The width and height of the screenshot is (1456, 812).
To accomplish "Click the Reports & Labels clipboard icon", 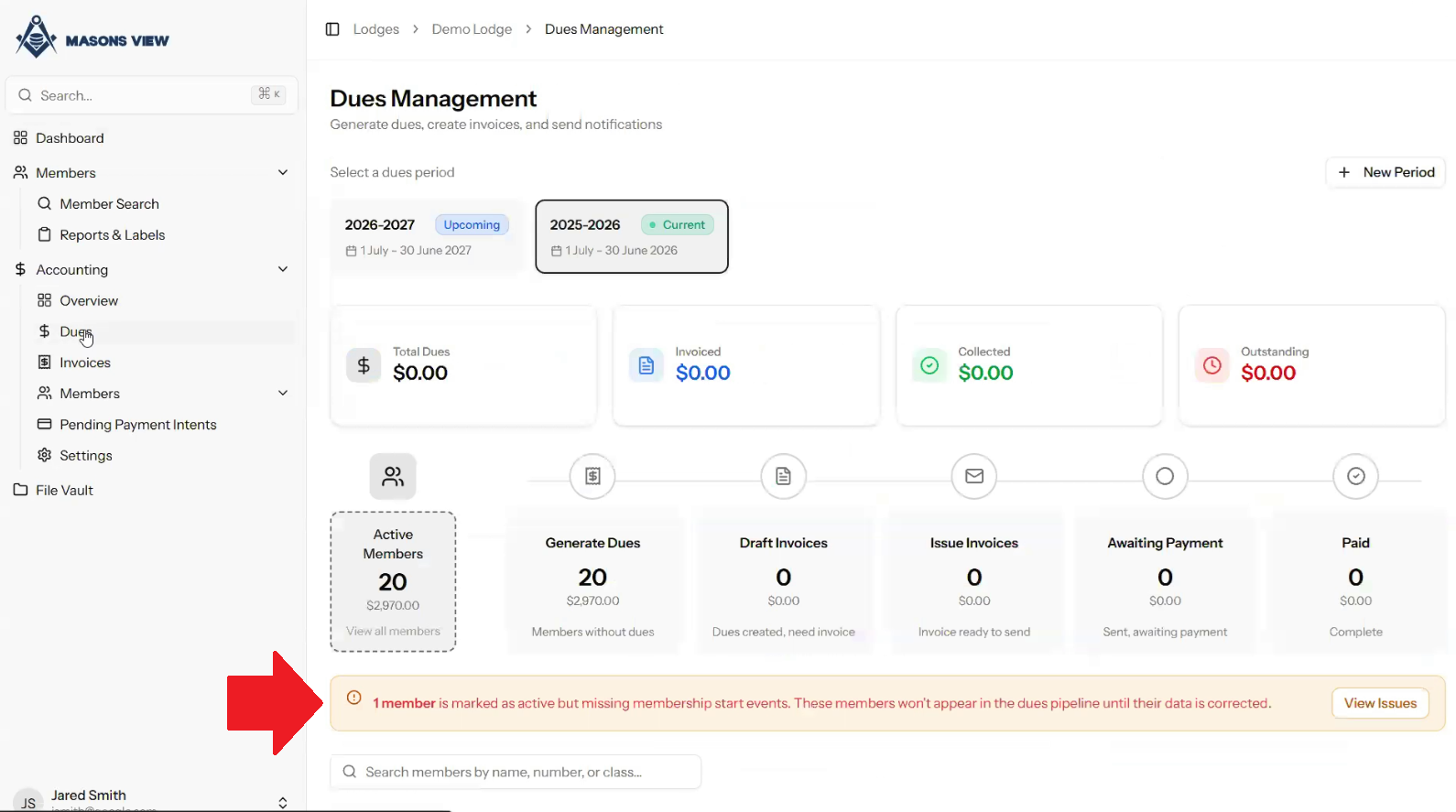I will (44, 235).
